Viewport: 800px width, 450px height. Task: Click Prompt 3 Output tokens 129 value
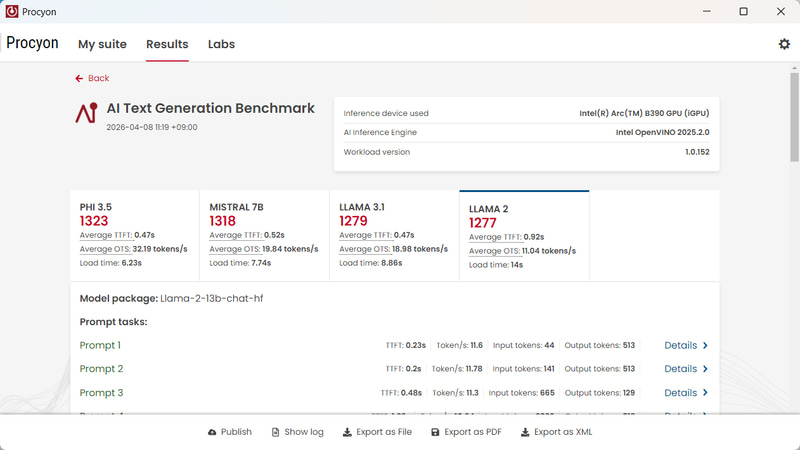[629, 393]
